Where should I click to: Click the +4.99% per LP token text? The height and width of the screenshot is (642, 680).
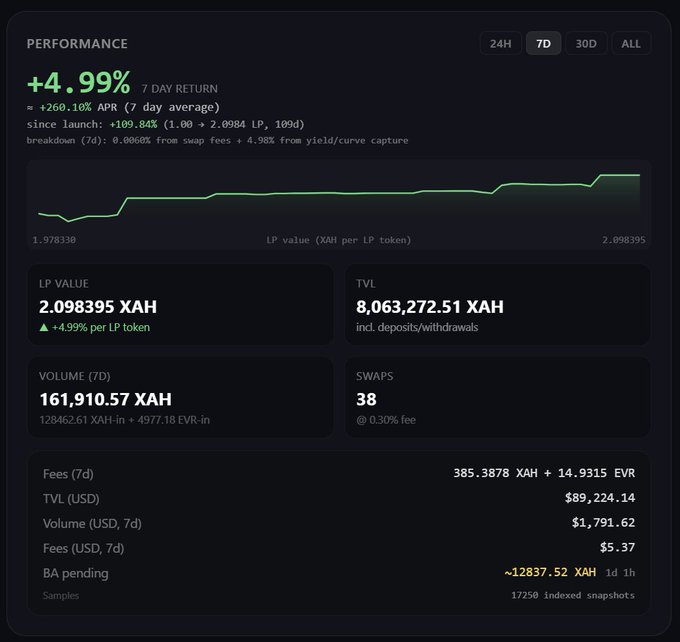101,328
